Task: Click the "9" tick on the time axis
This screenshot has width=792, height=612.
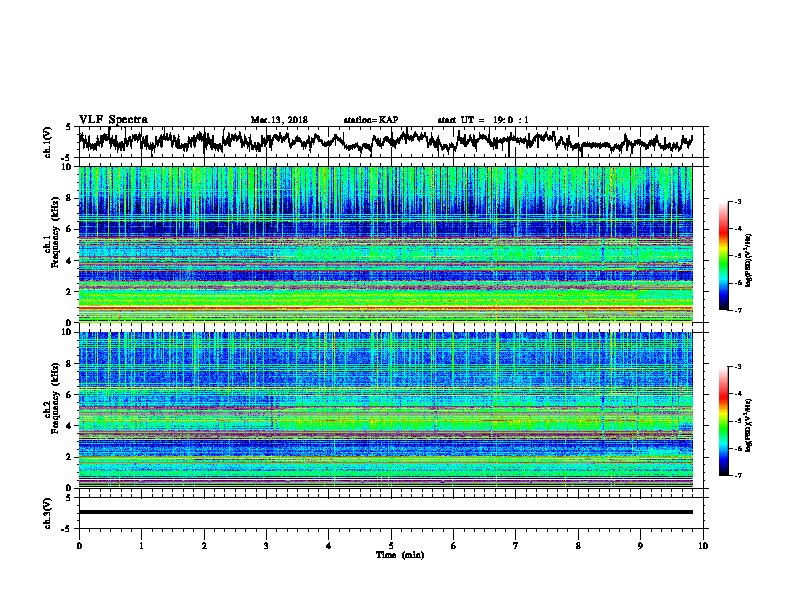Action: click(x=640, y=546)
